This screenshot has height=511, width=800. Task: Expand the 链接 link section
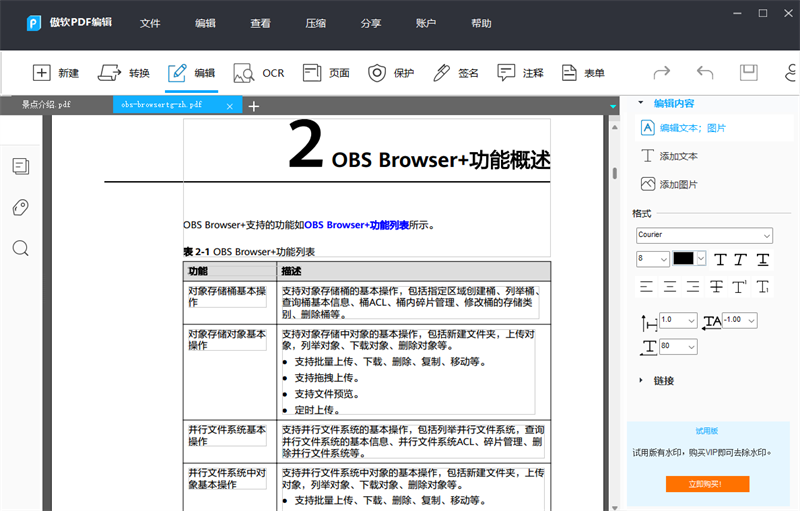[x=641, y=380]
